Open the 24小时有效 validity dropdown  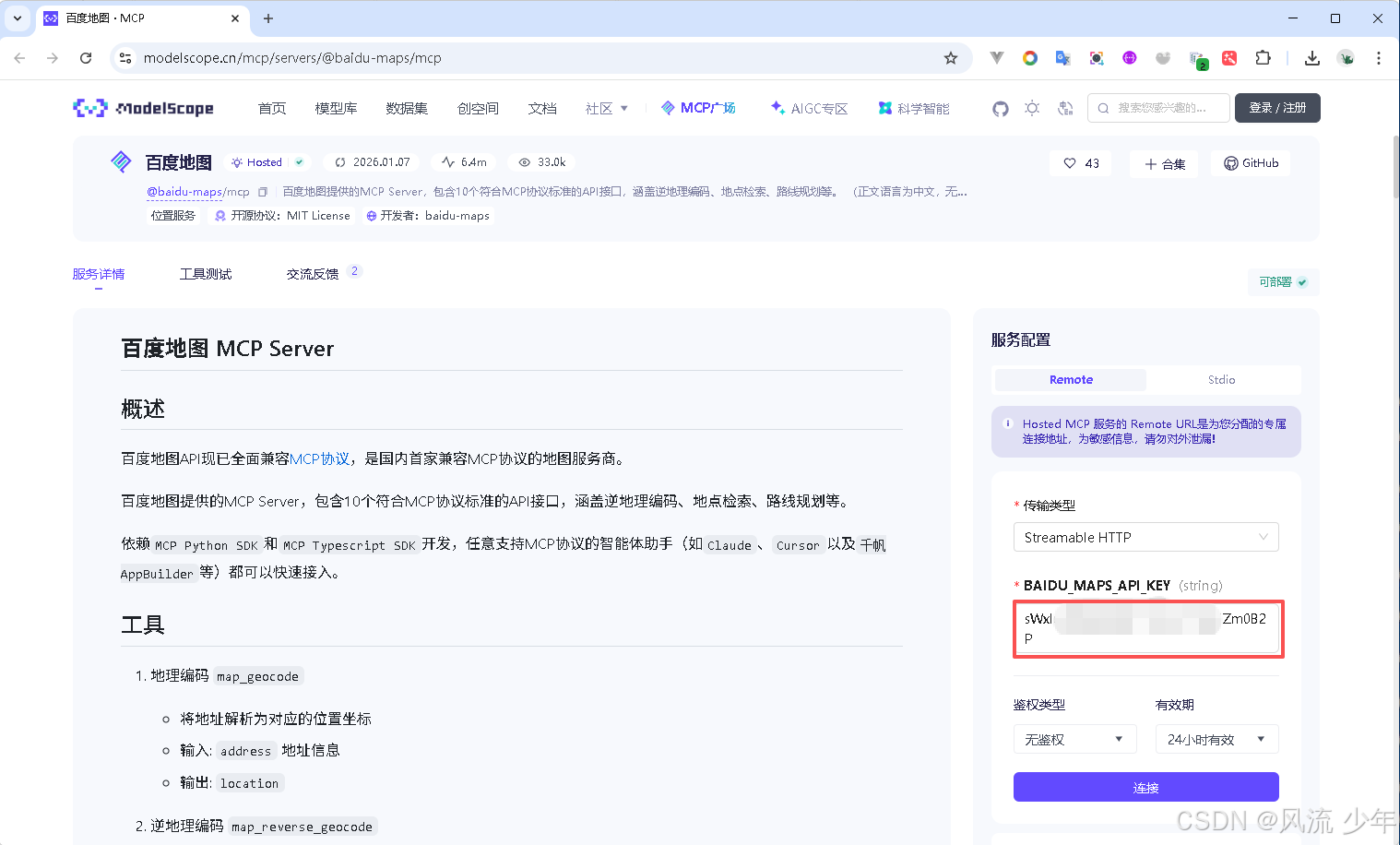[x=1216, y=738]
